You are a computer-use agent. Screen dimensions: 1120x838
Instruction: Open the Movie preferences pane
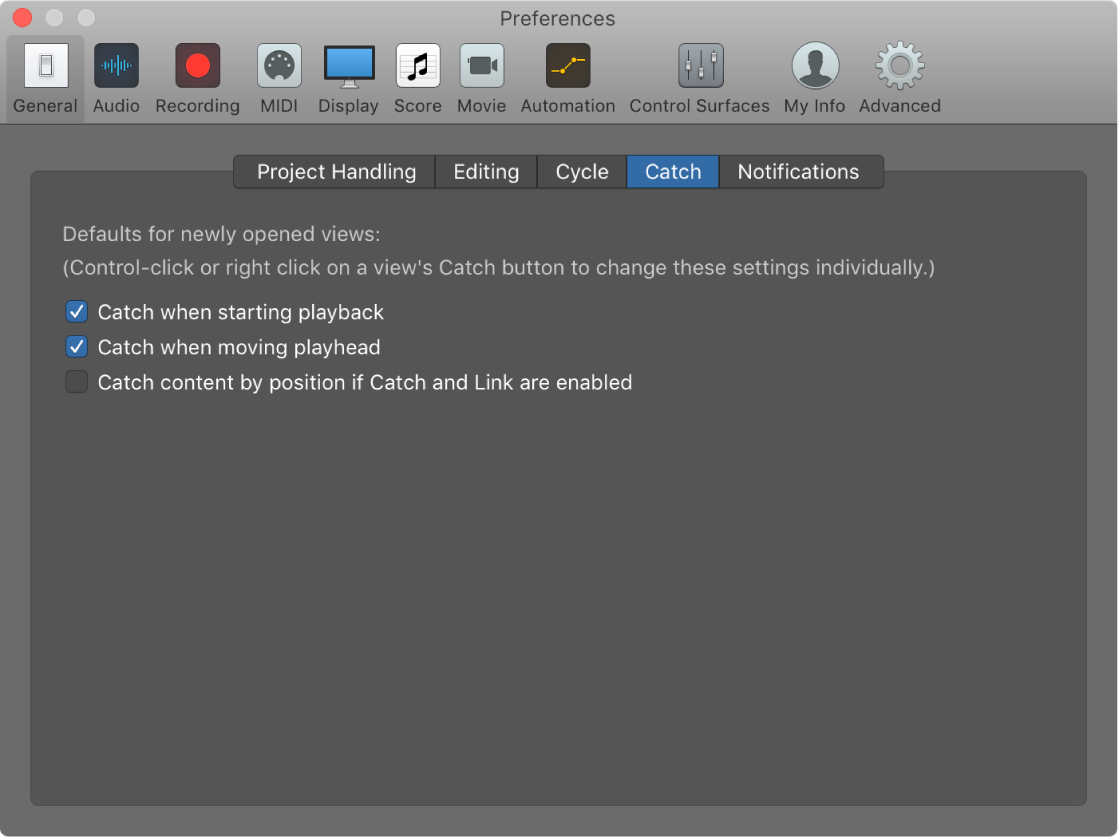pos(481,79)
